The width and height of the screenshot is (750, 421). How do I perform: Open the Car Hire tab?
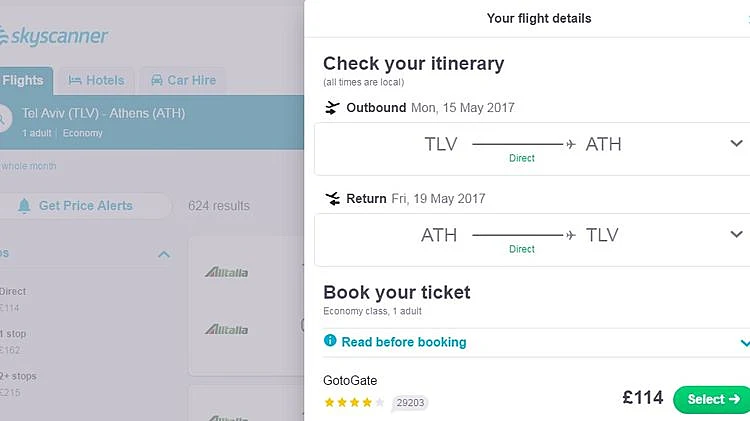click(183, 80)
